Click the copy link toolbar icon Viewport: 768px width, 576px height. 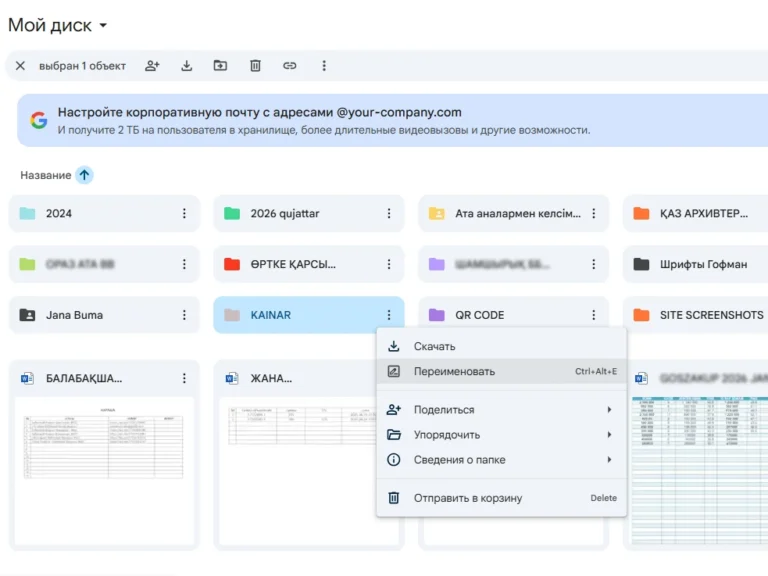(x=289, y=66)
